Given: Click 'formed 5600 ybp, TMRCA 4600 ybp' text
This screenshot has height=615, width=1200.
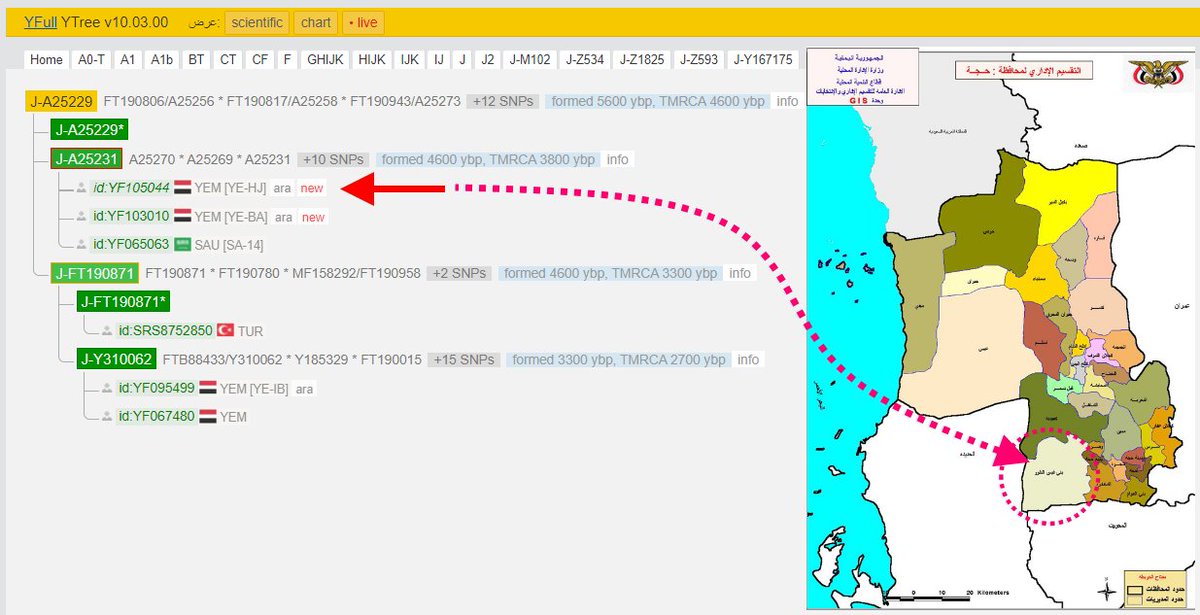Looking at the screenshot, I should 657,101.
